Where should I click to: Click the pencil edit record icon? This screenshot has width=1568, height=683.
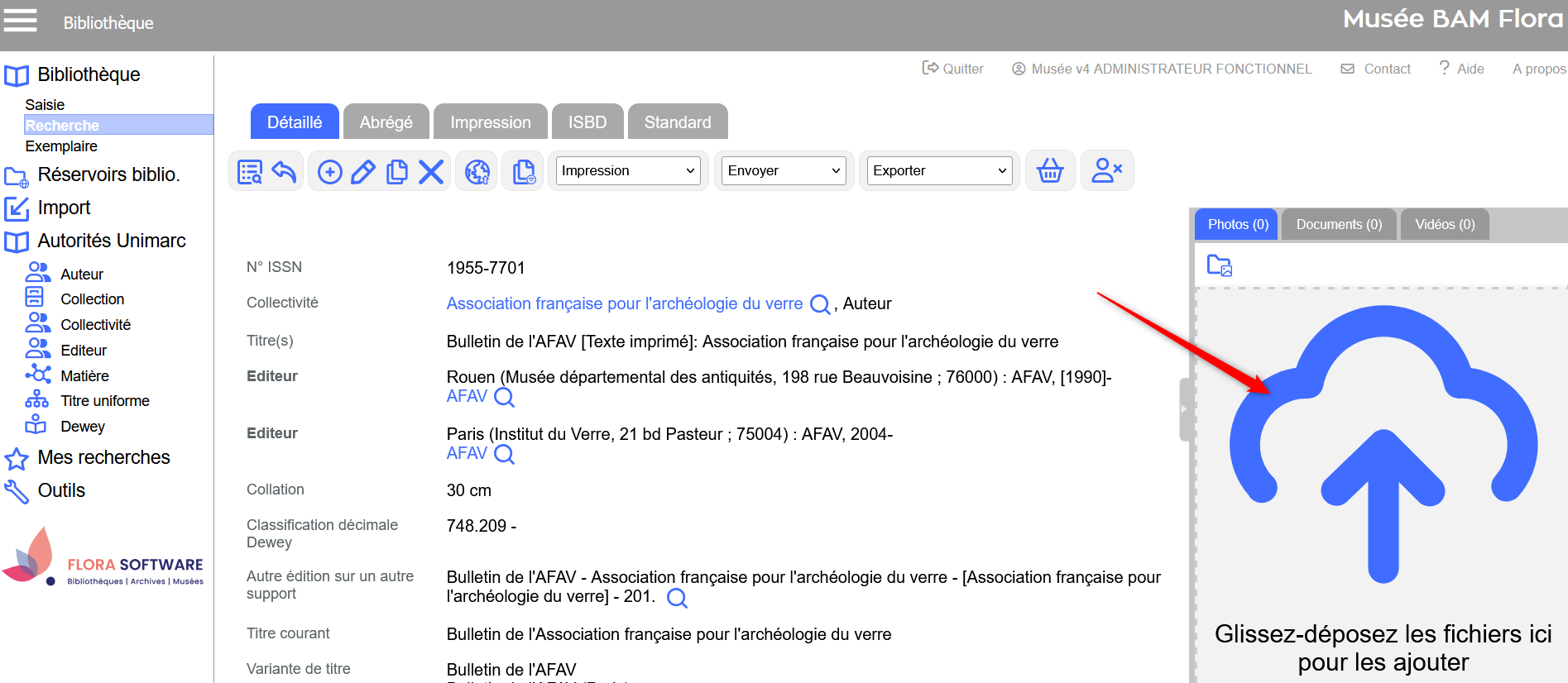tap(363, 171)
